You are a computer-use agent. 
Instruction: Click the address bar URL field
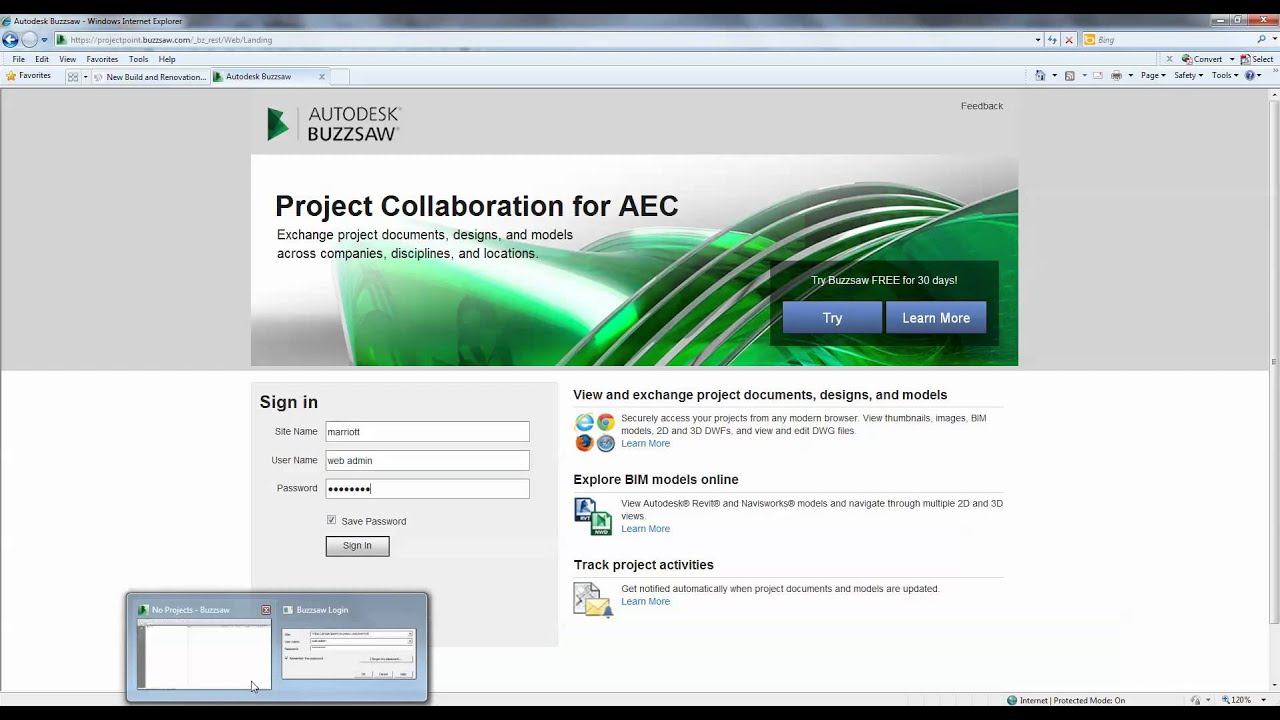(550, 40)
